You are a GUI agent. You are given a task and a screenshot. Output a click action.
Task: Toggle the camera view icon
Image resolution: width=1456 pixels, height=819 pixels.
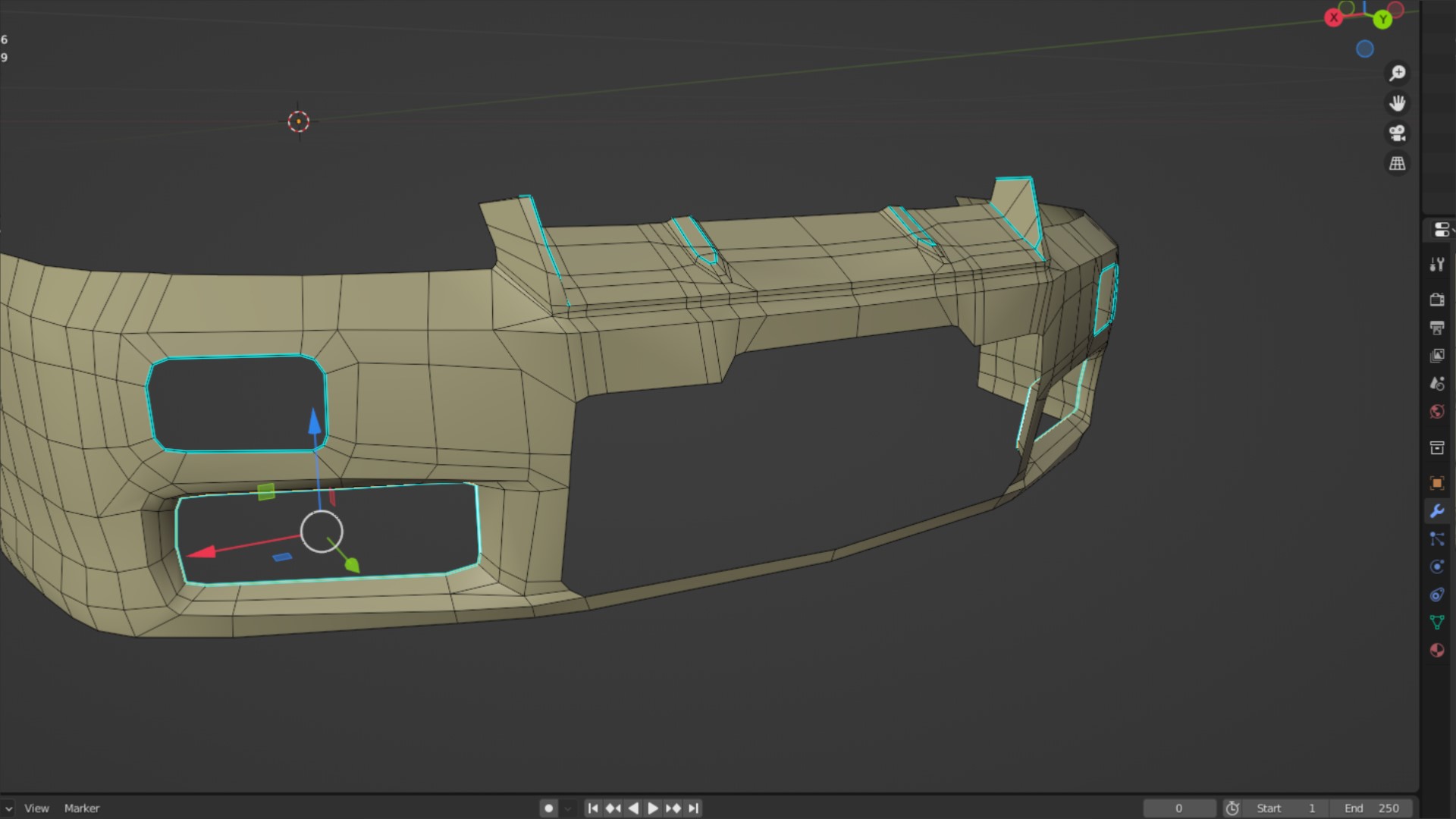[1397, 133]
